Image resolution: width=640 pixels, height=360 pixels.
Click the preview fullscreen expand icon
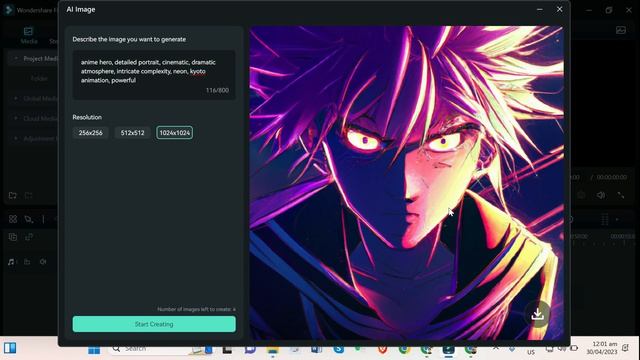click(621, 196)
